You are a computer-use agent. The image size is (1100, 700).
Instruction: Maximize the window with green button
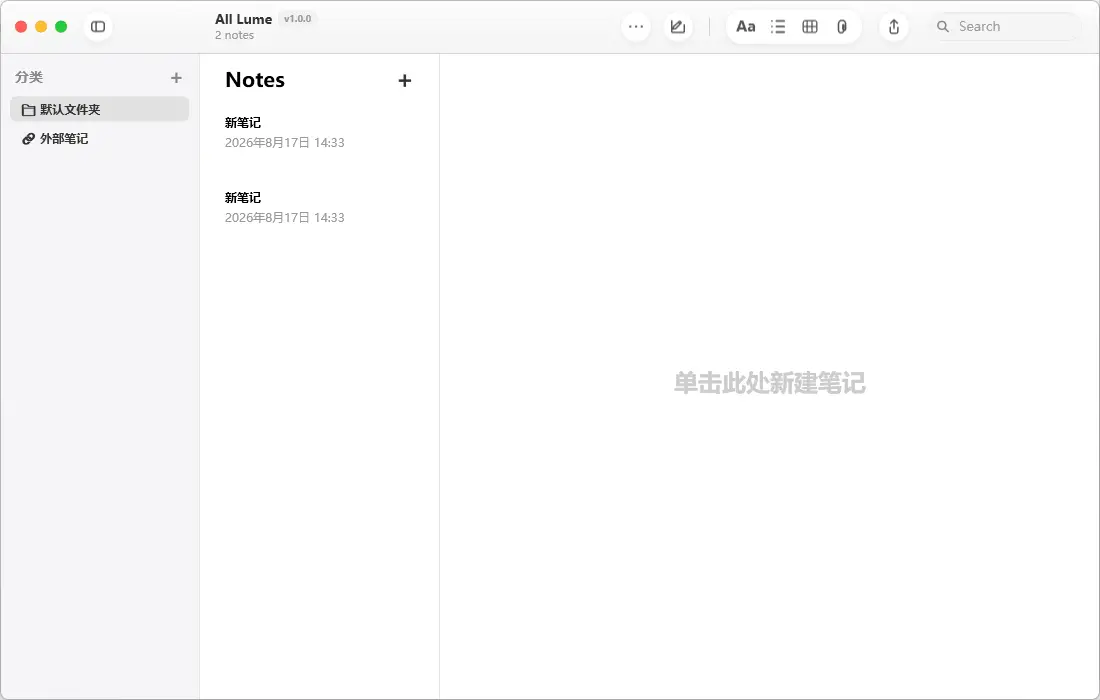(61, 27)
